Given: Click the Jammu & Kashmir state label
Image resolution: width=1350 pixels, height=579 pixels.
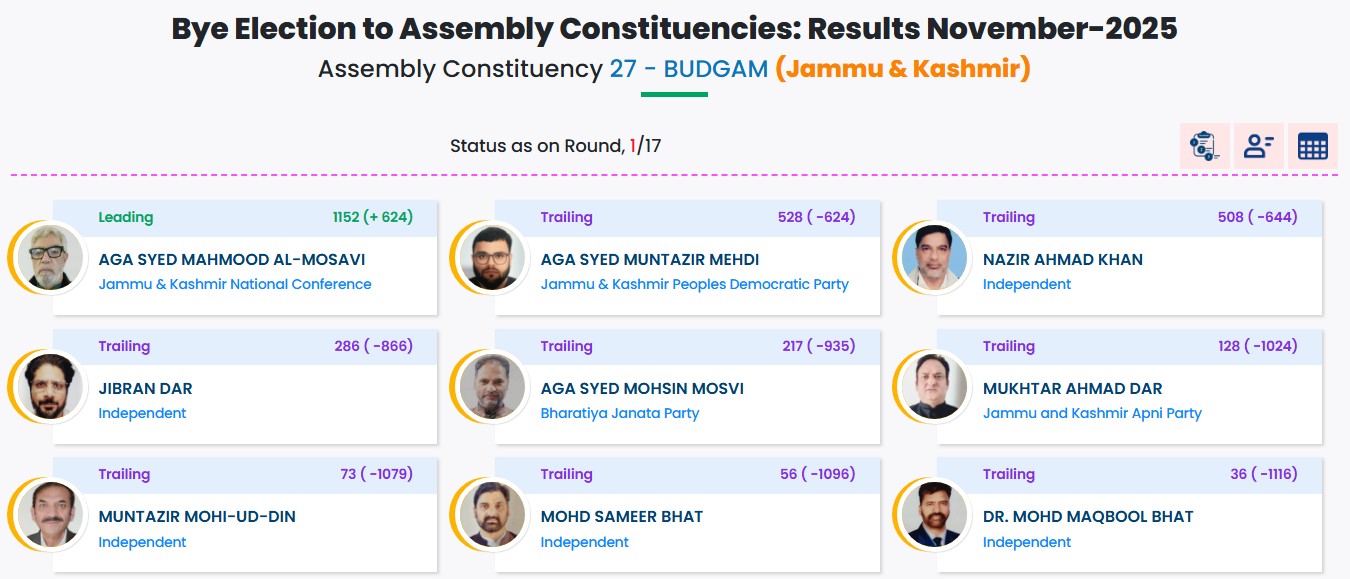Looking at the screenshot, I should [902, 69].
